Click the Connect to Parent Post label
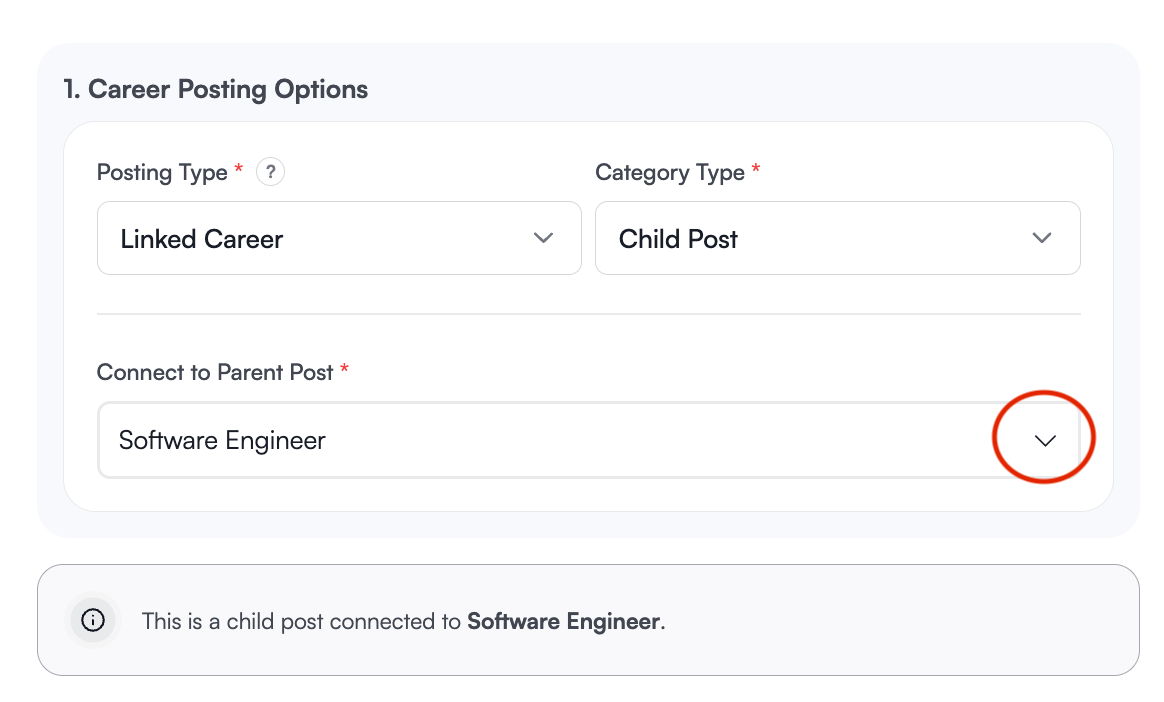 [215, 371]
